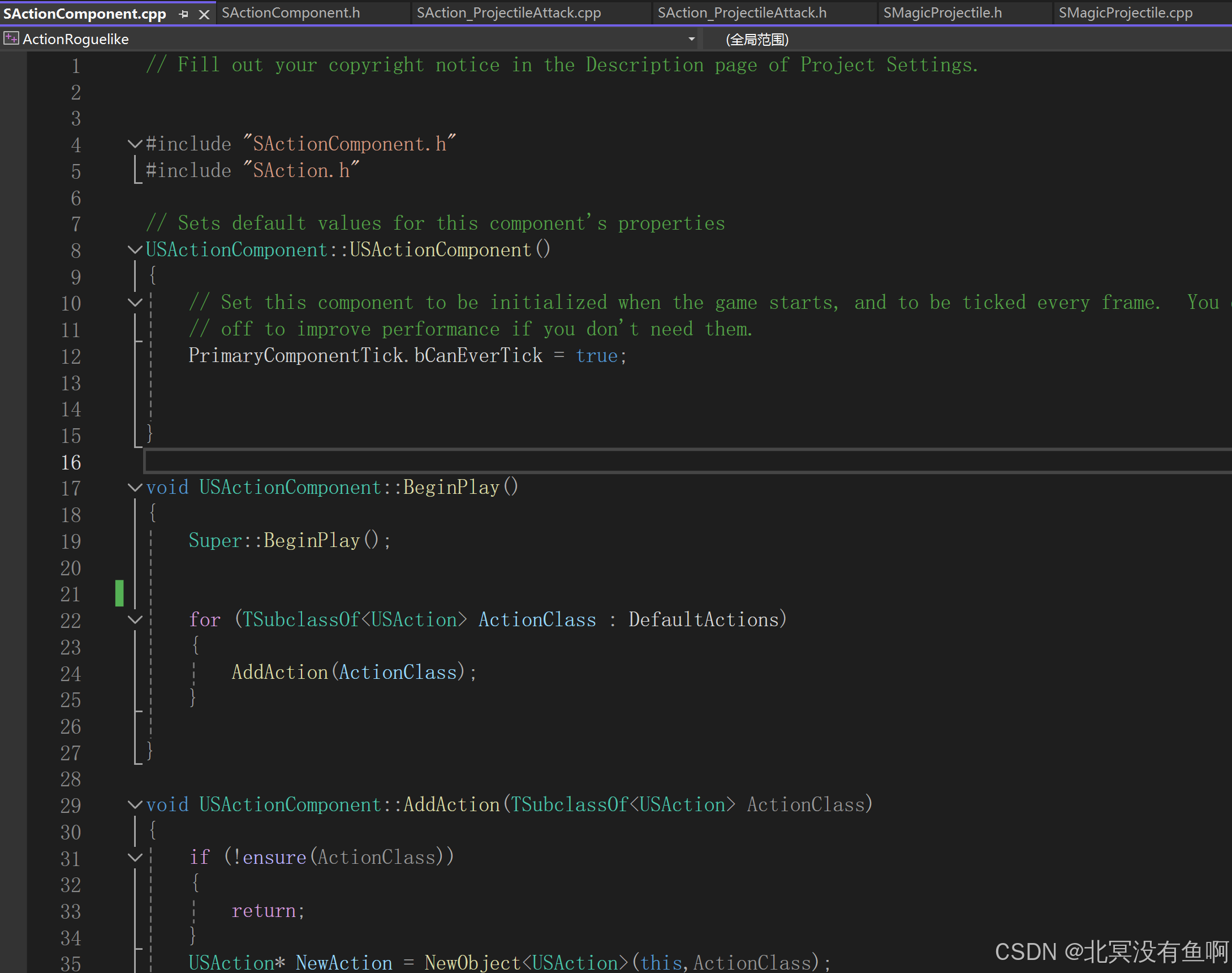Collapse the if ensure block at line 31

point(135,858)
